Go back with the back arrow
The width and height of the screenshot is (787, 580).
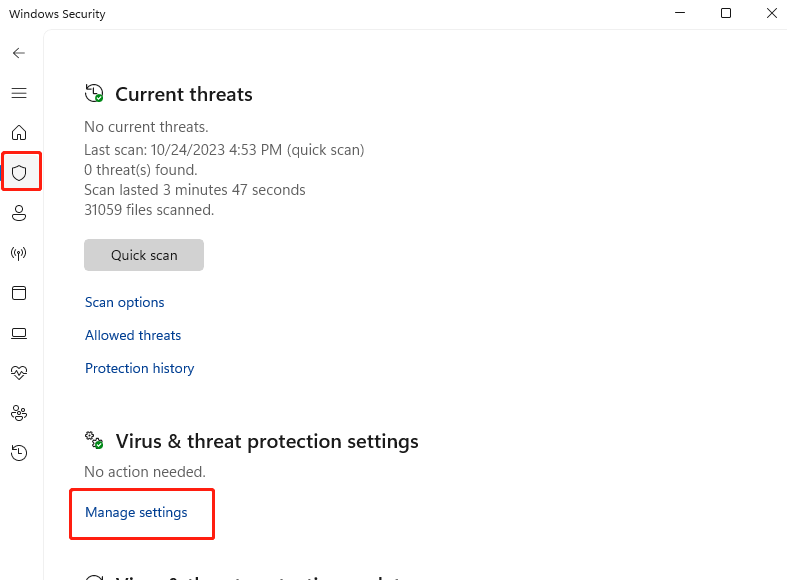[x=19, y=53]
